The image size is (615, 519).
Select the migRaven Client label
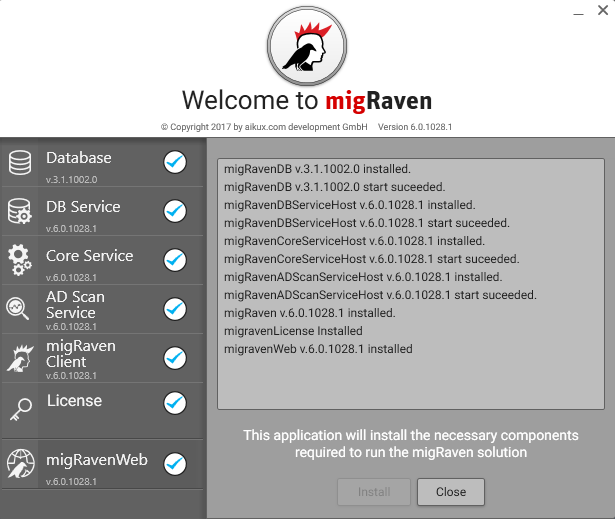tap(81, 354)
